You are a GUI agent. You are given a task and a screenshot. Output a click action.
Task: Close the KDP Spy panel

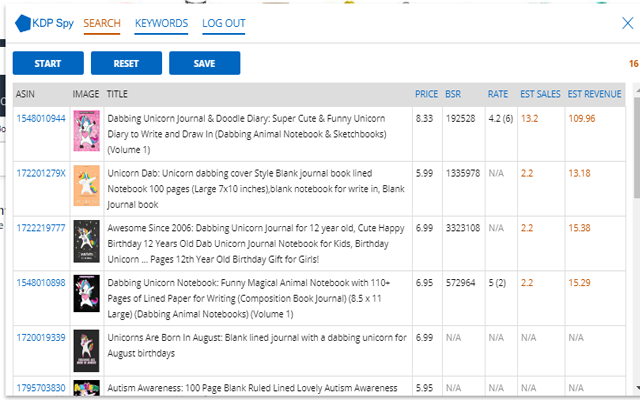click(x=627, y=23)
